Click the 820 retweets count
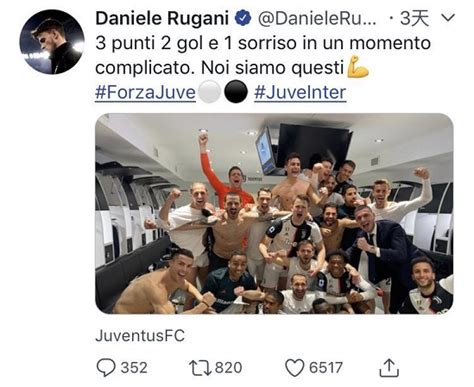Image resolution: width=474 pixels, height=387 pixels. tap(229, 368)
